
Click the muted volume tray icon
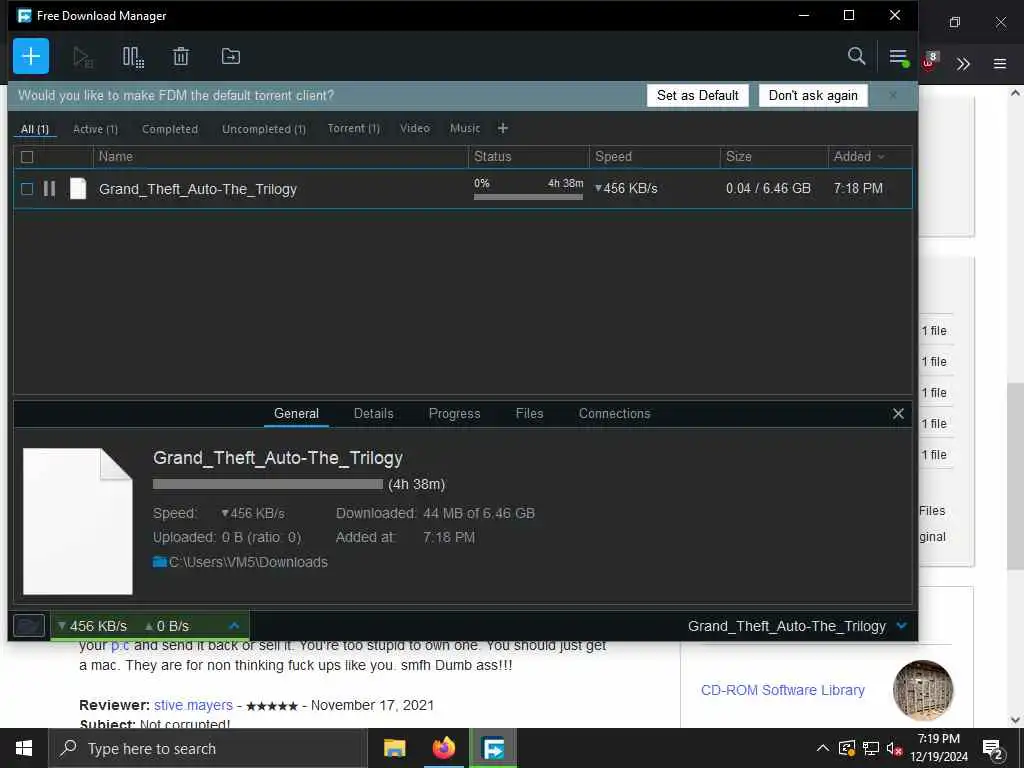click(894, 748)
